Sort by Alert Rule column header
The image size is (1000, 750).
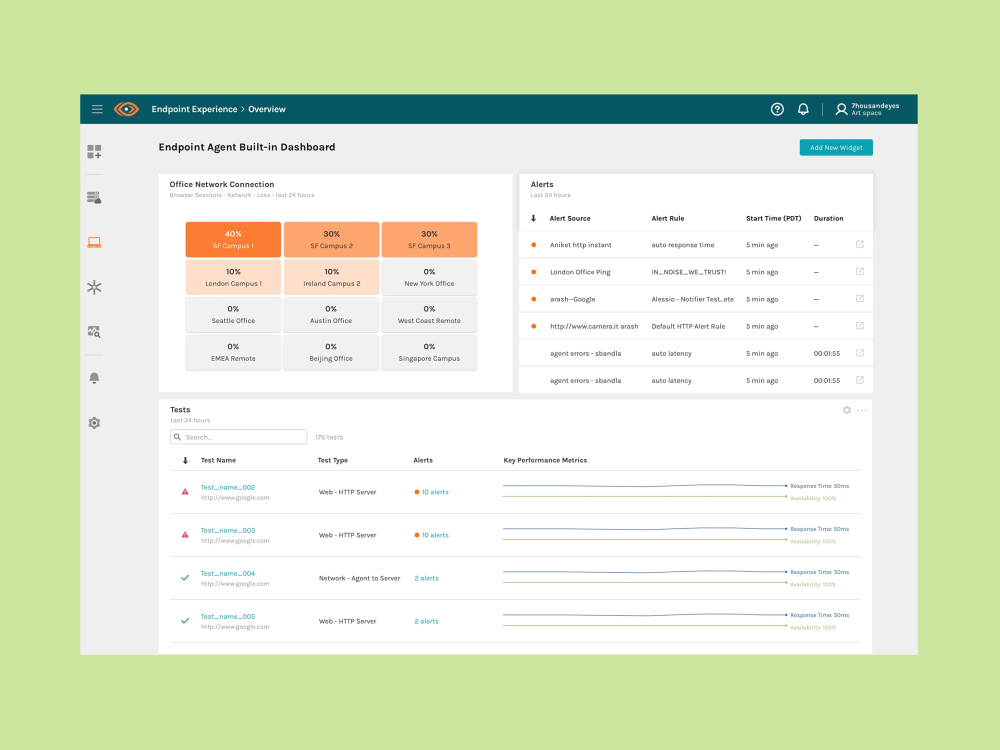tap(668, 218)
